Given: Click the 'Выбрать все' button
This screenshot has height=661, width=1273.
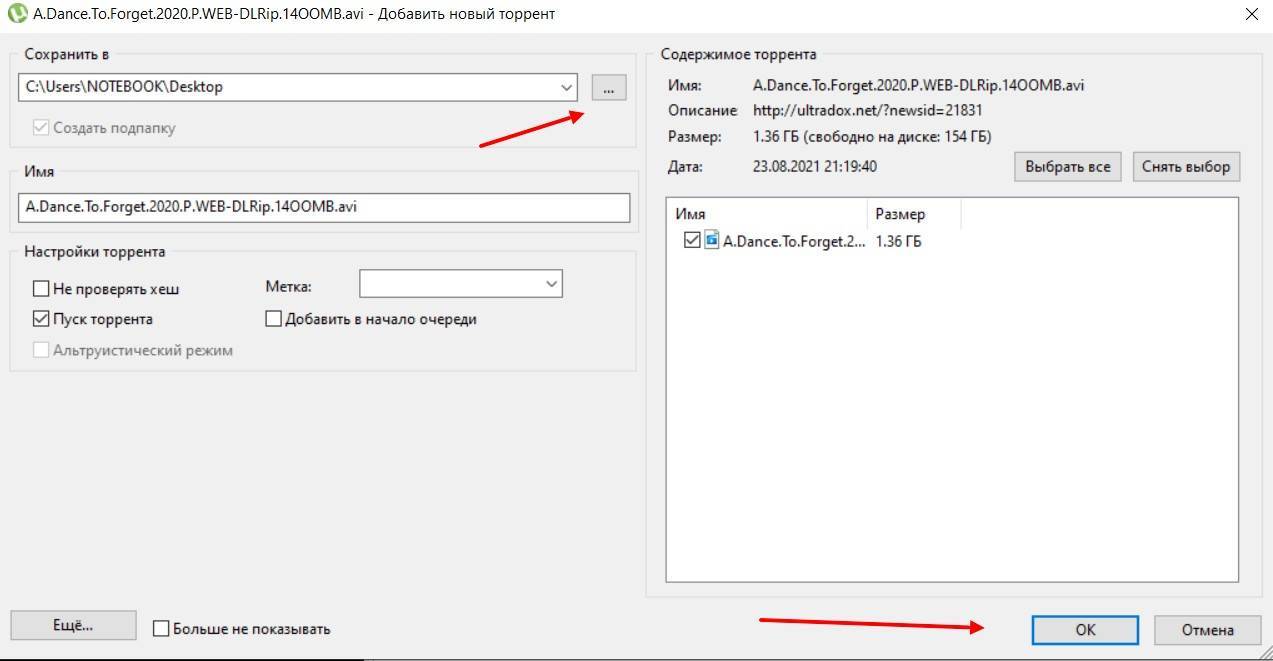Looking at the screenshot, I should [x=1067, y=167].
